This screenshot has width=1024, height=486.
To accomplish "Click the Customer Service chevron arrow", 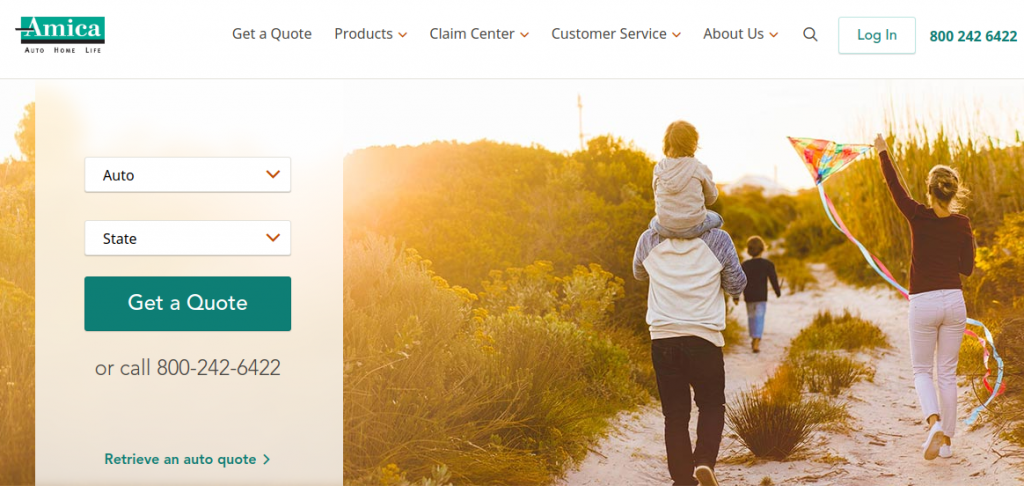I will click(676, 35).
